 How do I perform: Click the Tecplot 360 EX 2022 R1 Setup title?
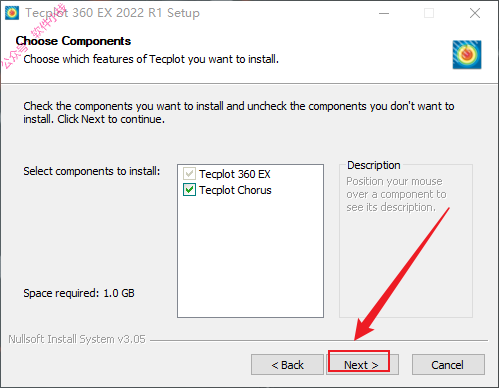(112, 13)
